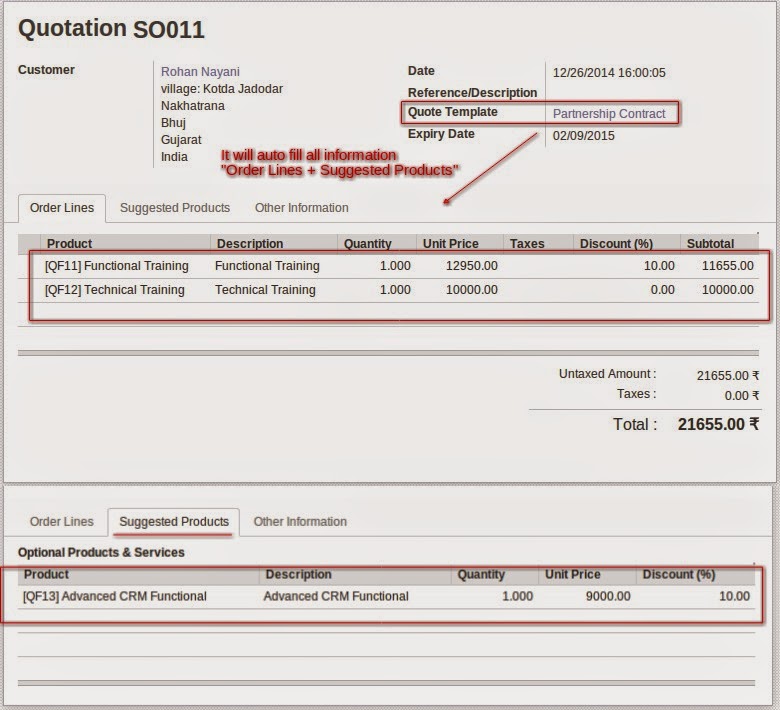Click the Discount (%) header in order lines

(616, 244)
